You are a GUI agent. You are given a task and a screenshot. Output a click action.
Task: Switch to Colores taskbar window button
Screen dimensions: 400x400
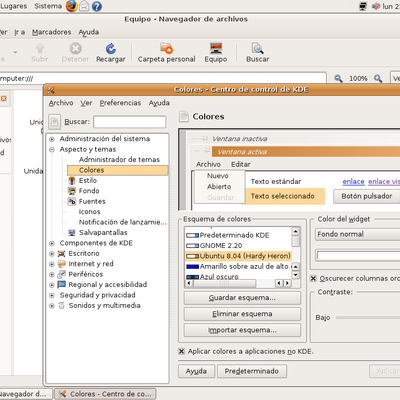[x=105, y=394]
